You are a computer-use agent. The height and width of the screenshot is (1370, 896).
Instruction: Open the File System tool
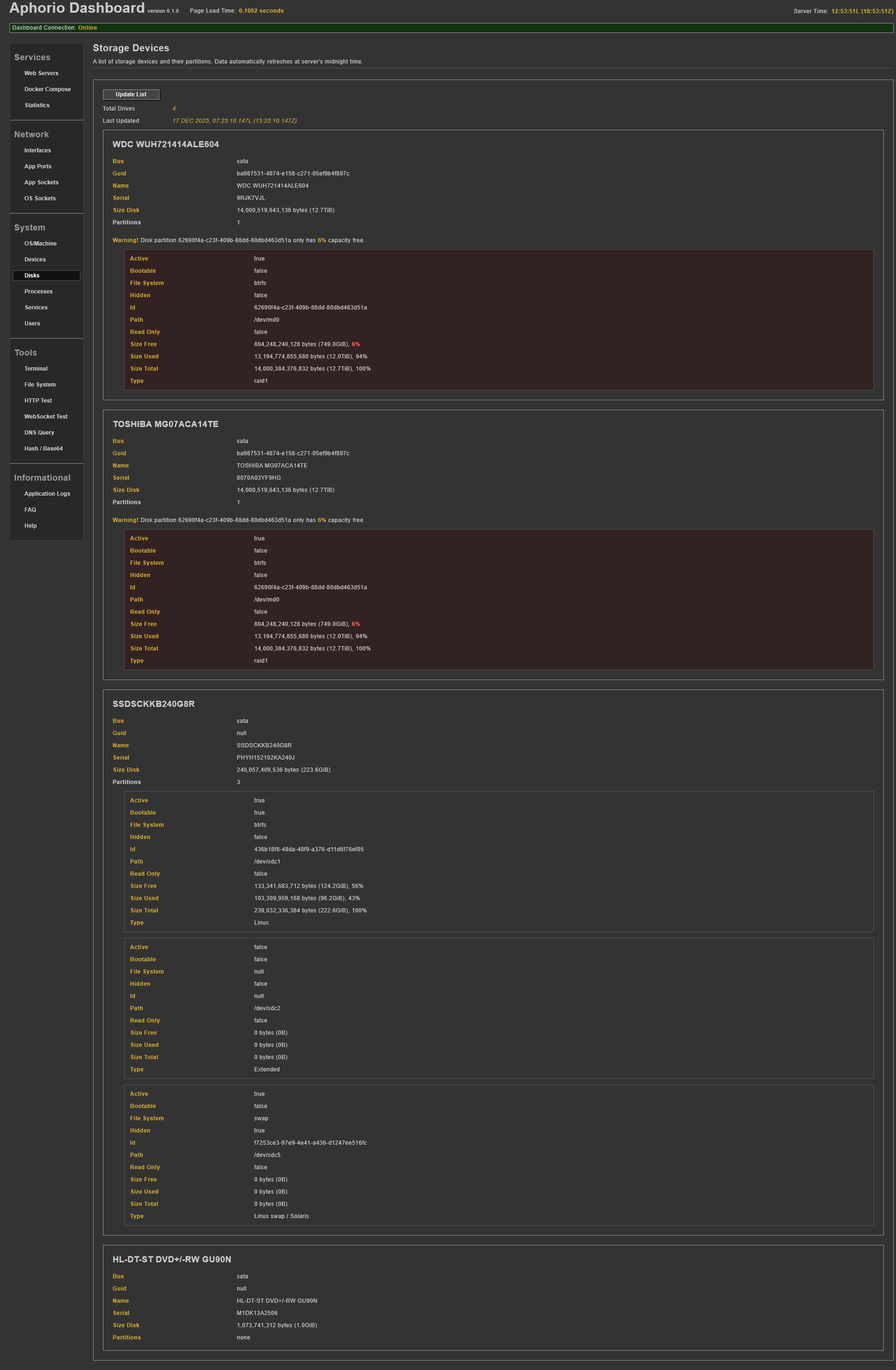coord(40,385)
